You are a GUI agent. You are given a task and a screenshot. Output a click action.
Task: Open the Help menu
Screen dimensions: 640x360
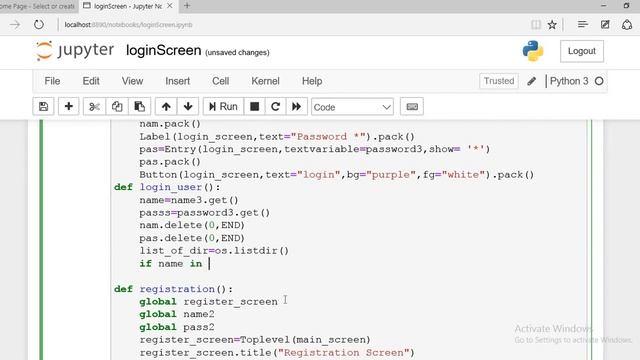click(x=312, y=81)
